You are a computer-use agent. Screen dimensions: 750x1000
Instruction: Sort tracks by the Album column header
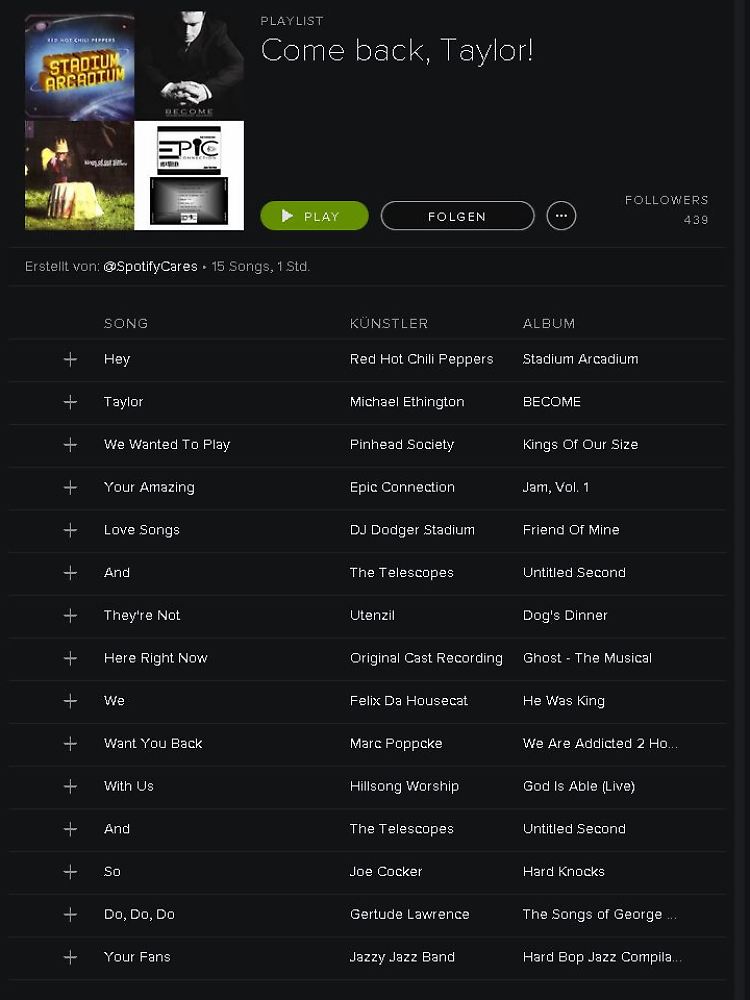[549, 323]
